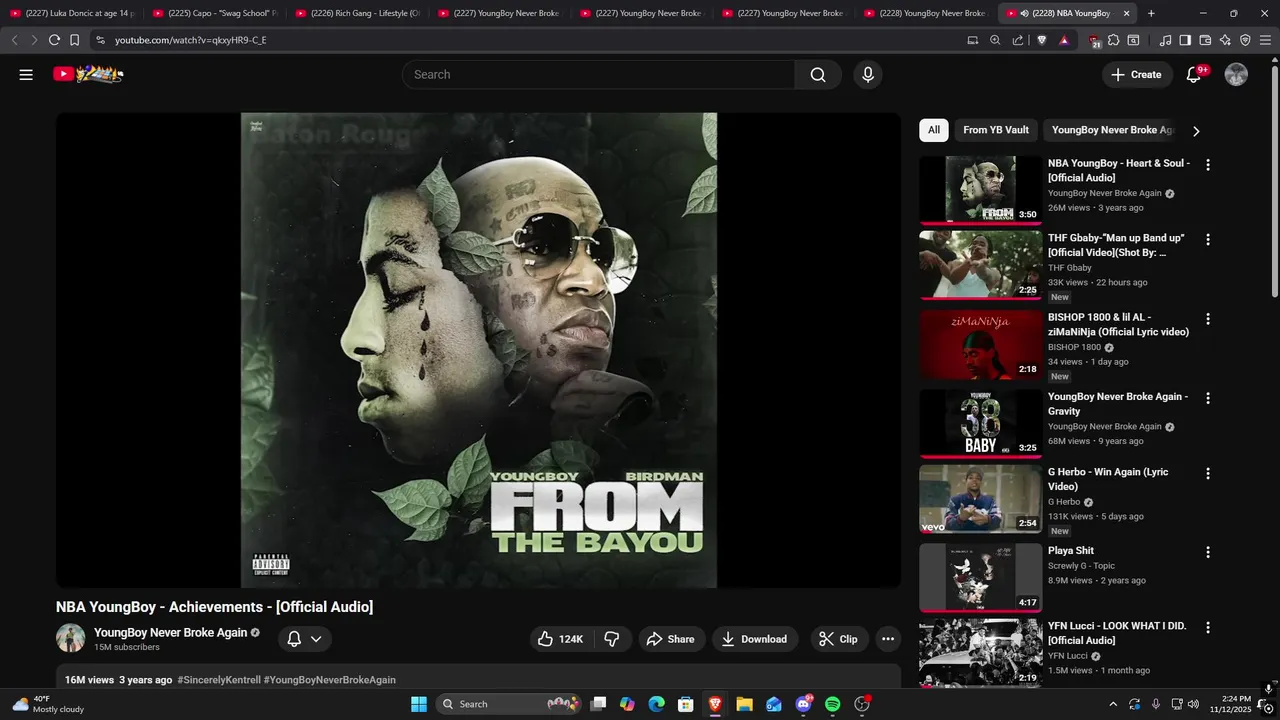Open Brave Leo AI sparkle icon

(x=1225, y=40)
